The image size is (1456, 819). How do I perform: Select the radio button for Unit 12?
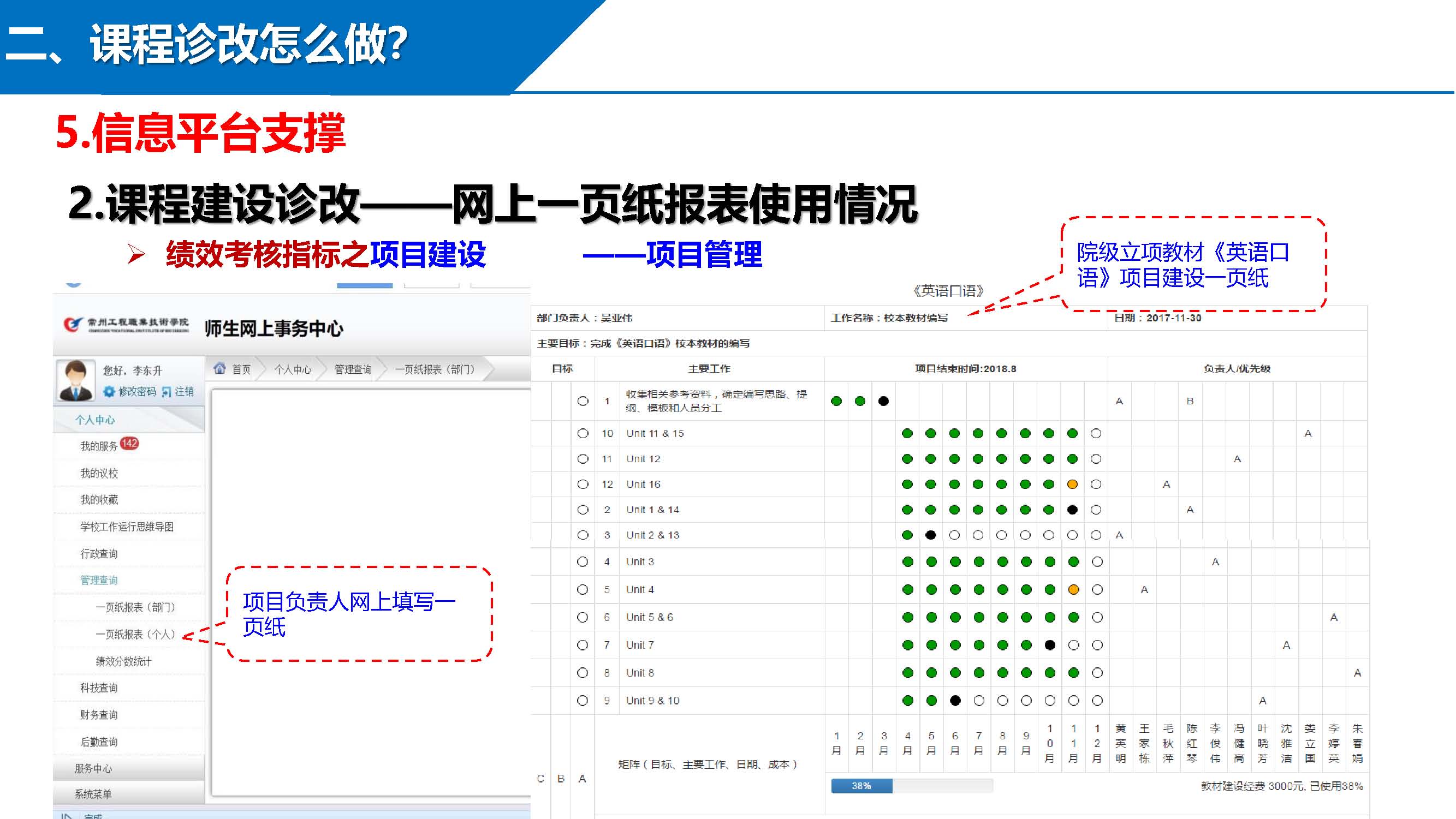(583, 459)
